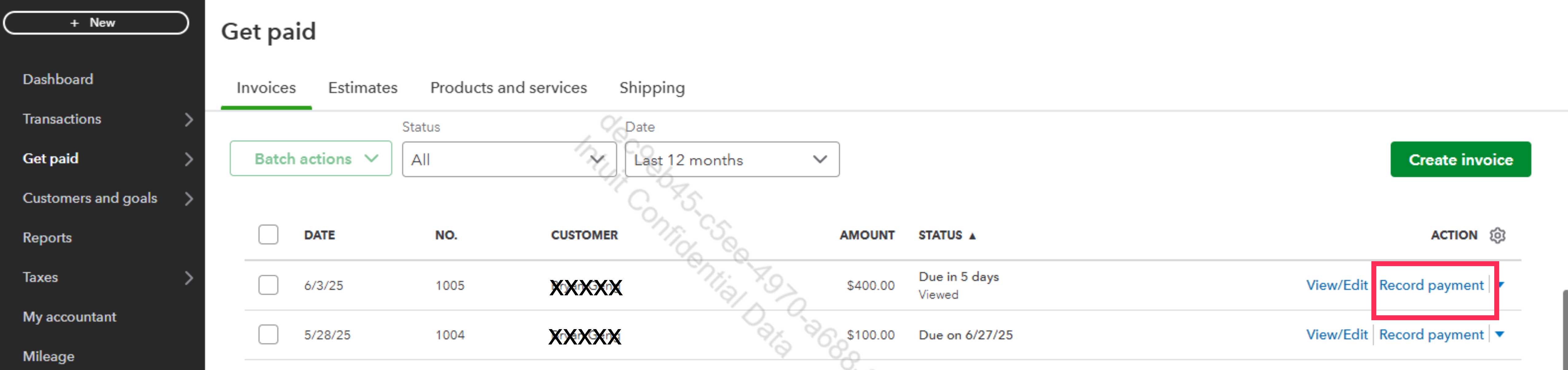
Task: Open the Batch actions dropdown
Action: 310,159
